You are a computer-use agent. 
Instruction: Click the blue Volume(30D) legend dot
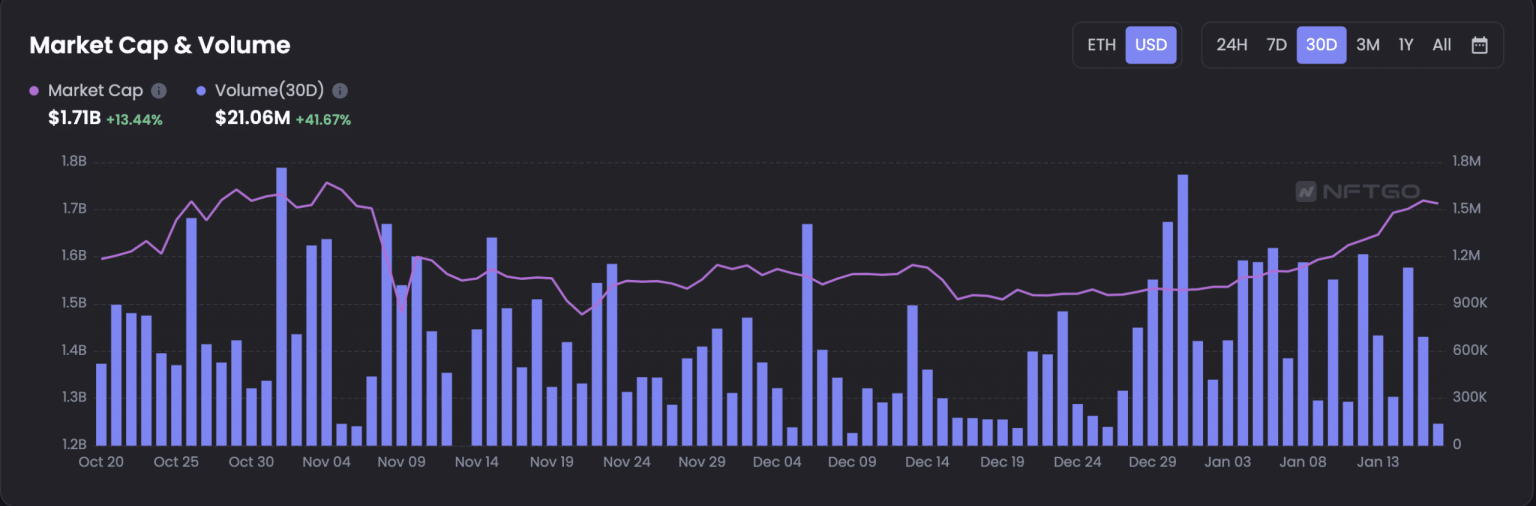pyautogui.click(x=202, y=91)
